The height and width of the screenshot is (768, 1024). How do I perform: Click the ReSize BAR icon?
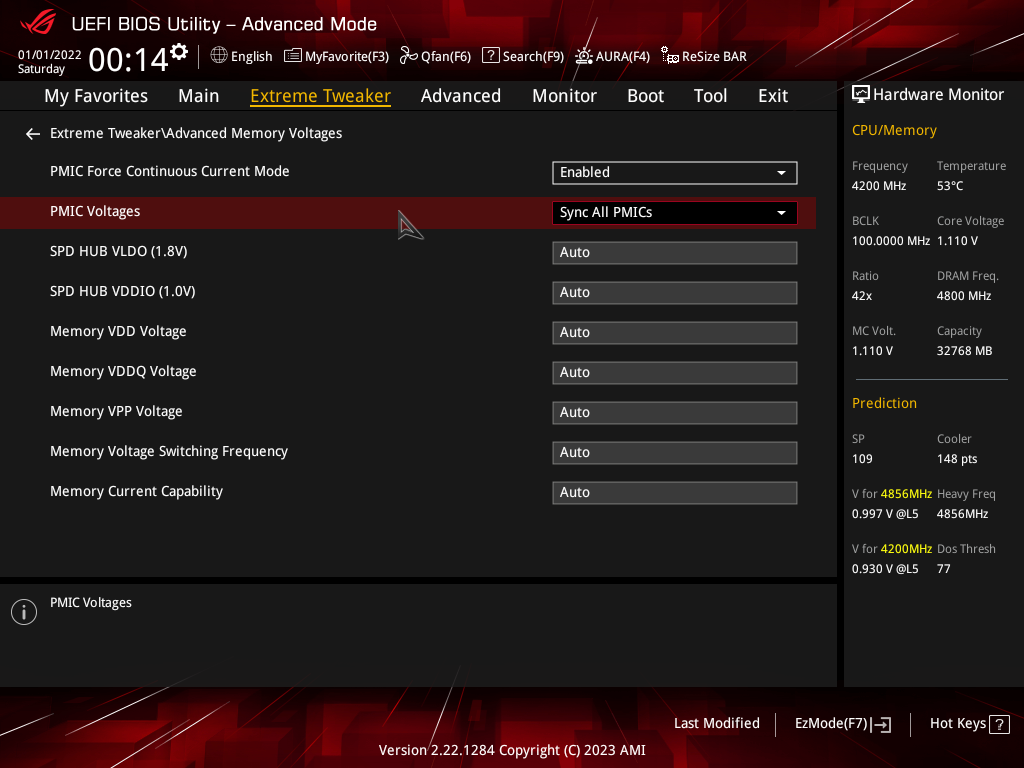pyautogui.click(x=669, y=56)
